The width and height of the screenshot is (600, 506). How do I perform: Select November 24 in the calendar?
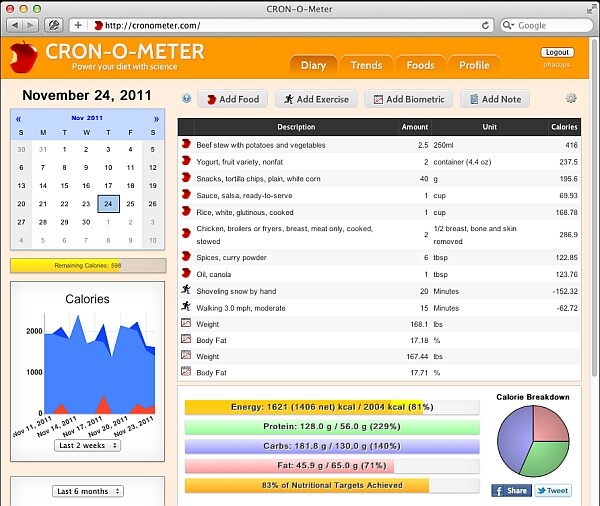pyautogui.click(x=108, y=204)
